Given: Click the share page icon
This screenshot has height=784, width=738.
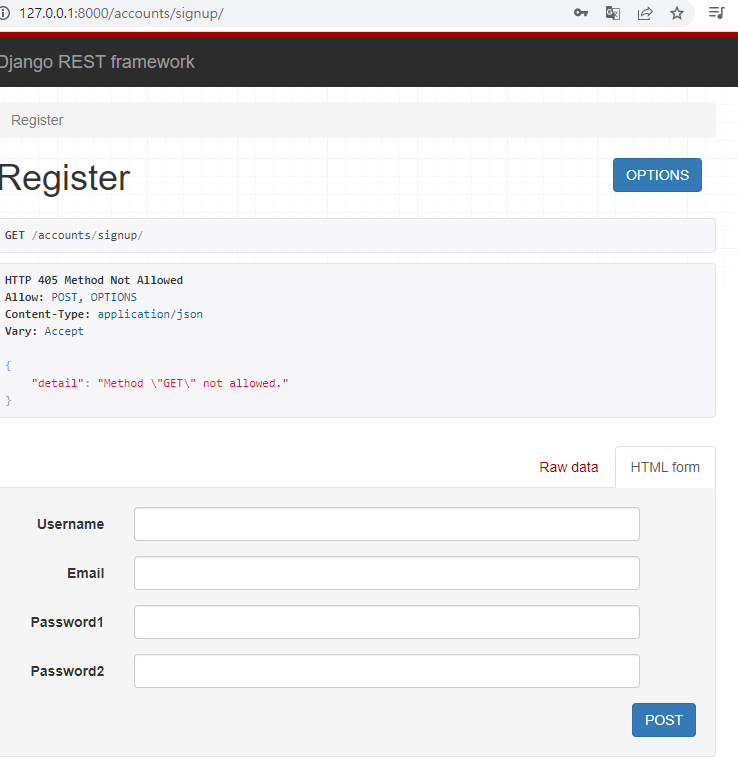Looking at the screenshot, I should click(645, 13).
